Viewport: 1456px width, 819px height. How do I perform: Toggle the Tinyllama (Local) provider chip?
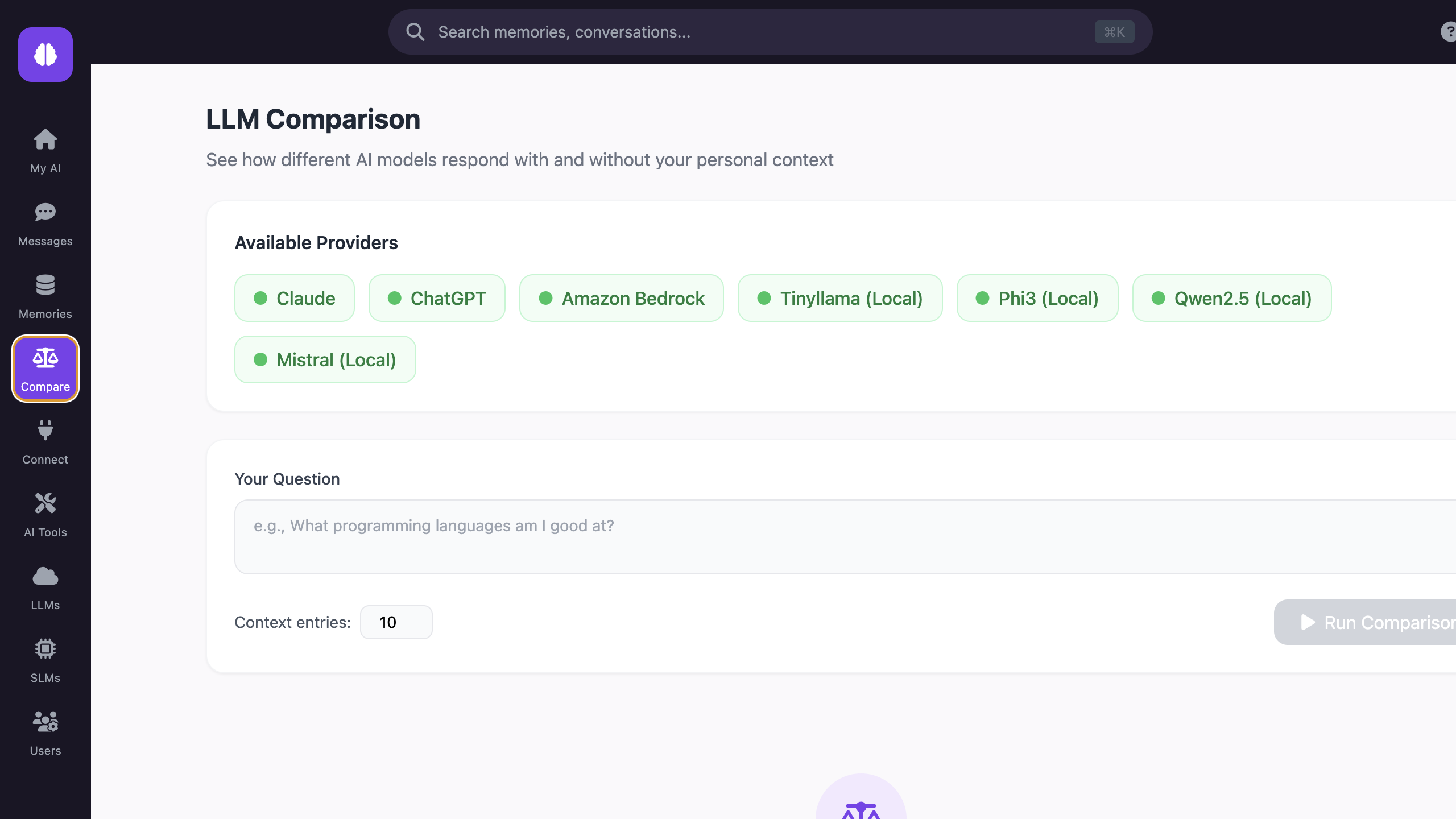(x=839, y=297)
